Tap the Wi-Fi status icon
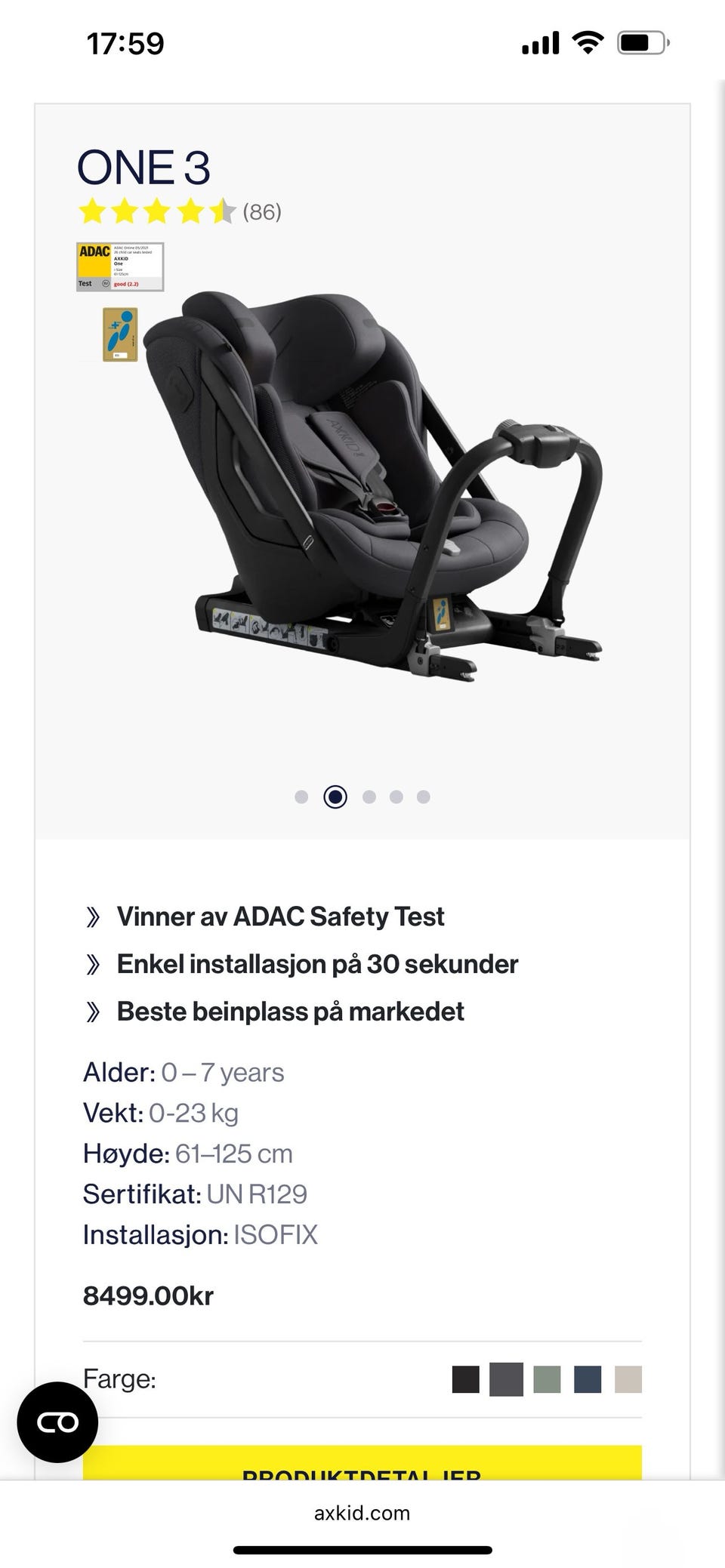This screenshot has width=725, height=1568. click(x=587, y=42)
